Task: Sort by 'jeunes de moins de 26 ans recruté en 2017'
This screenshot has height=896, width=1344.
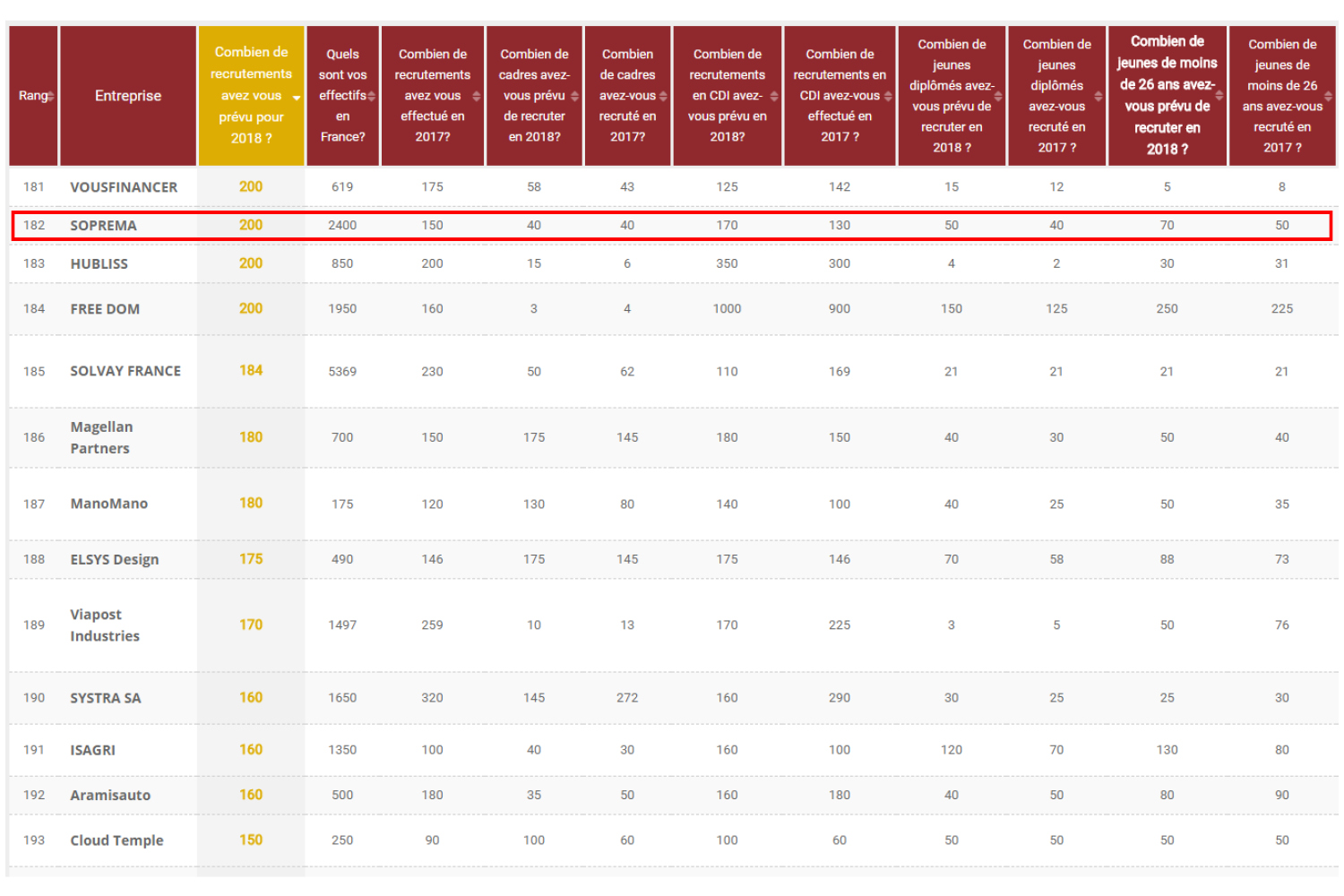Action: point(1282,96)
